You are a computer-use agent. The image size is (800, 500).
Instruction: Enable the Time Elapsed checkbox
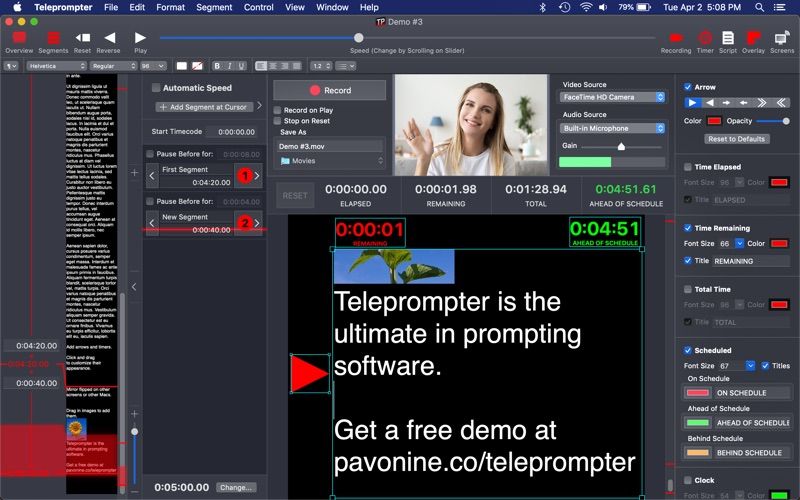click(x=688, y=167)
